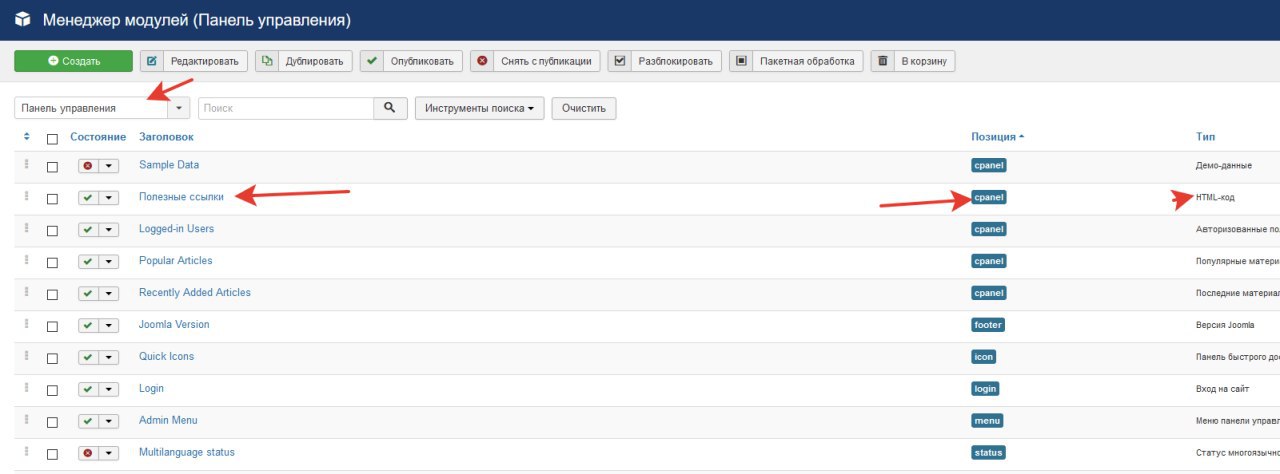Screen dimensions: 1280x474
Task: Sort by Заголовок column
Action: [166, 137]
